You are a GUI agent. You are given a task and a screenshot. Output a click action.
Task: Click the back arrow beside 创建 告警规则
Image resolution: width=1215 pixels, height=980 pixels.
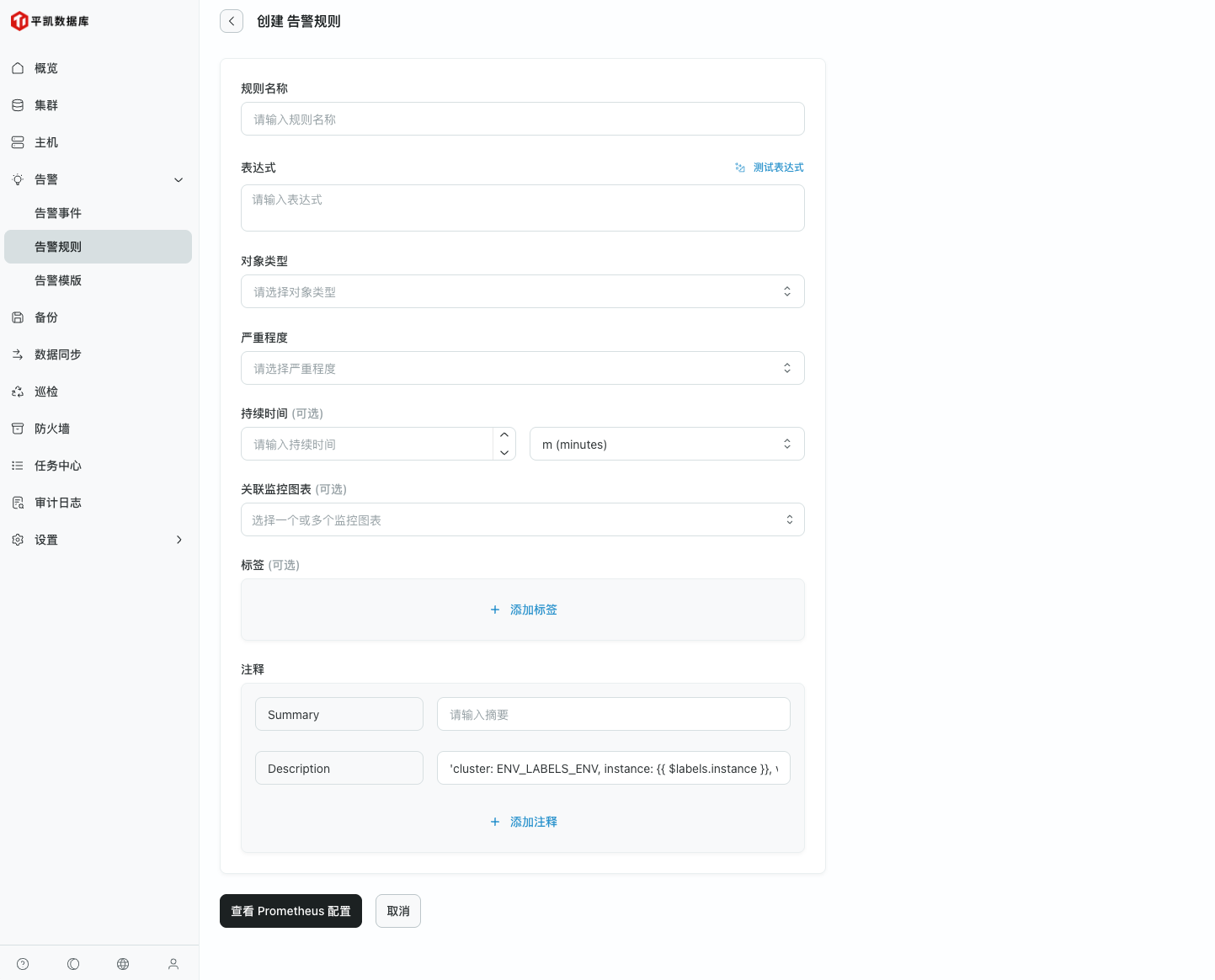pyautogui.click(x=232, y=21)
